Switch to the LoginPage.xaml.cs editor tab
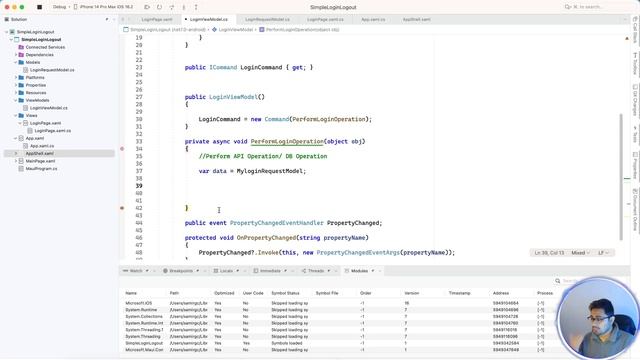The image size is (640, 360). click(x=325, y=19)
